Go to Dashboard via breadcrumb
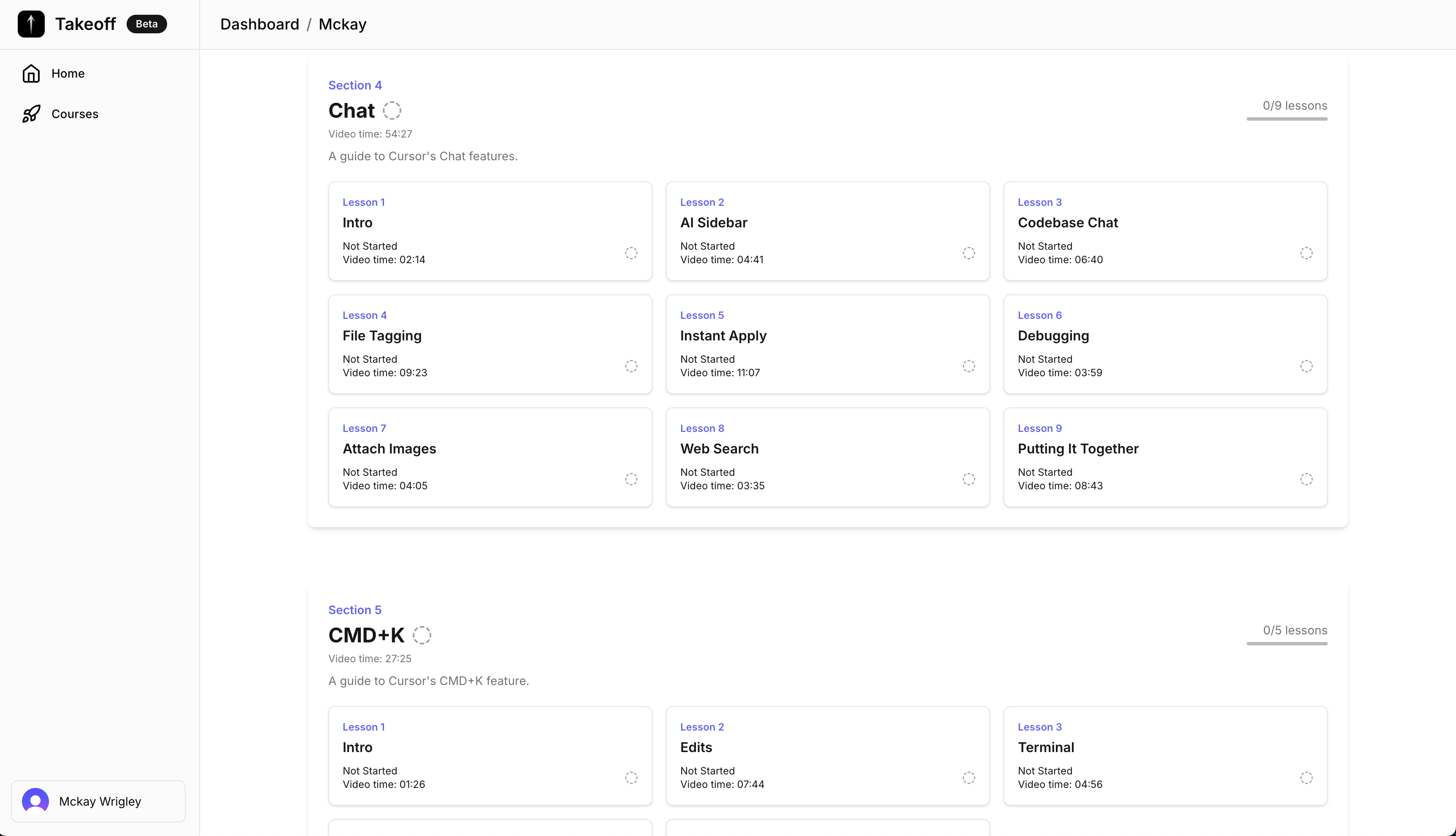 coord(260,24)
